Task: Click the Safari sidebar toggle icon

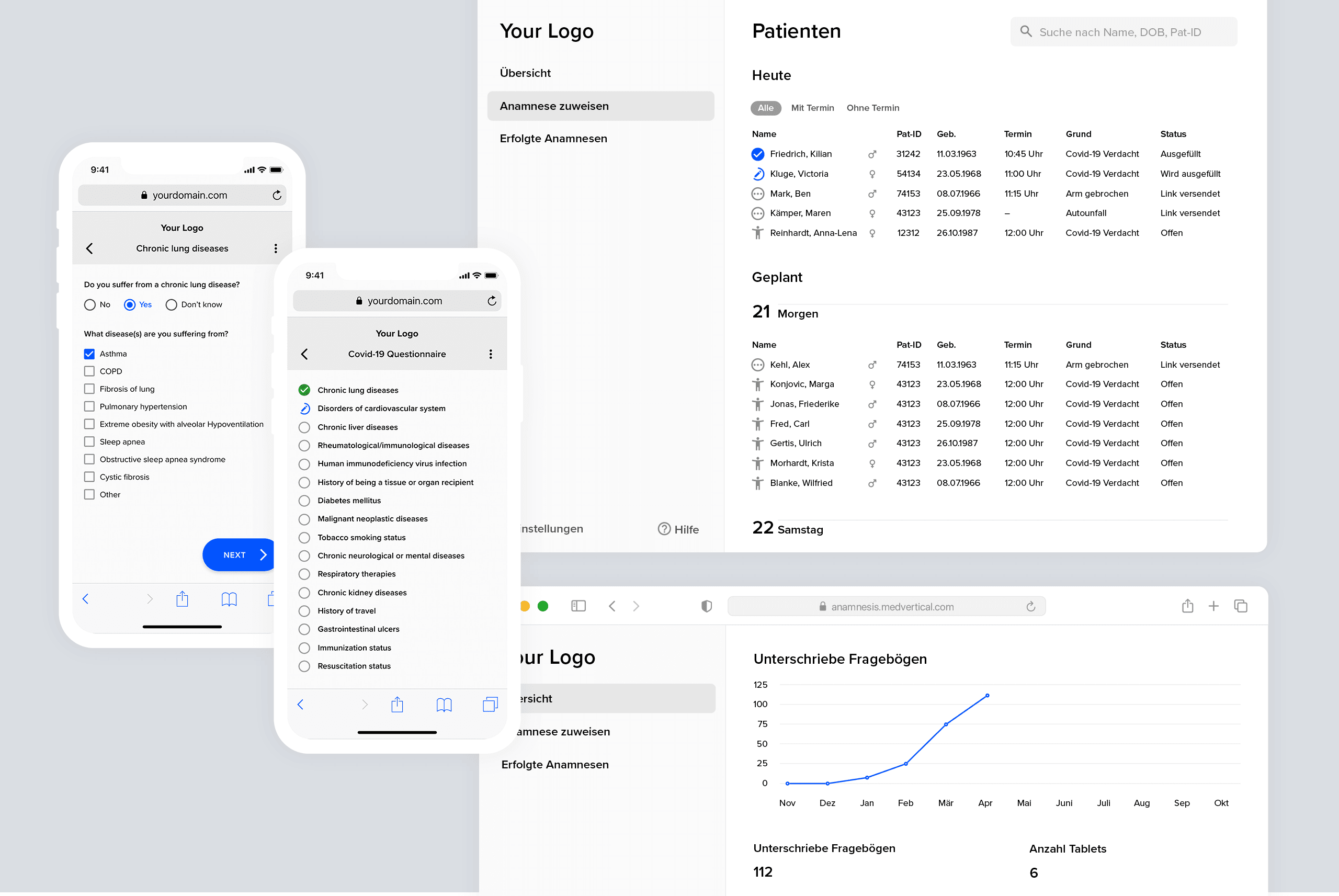Action: click(578, 606)
